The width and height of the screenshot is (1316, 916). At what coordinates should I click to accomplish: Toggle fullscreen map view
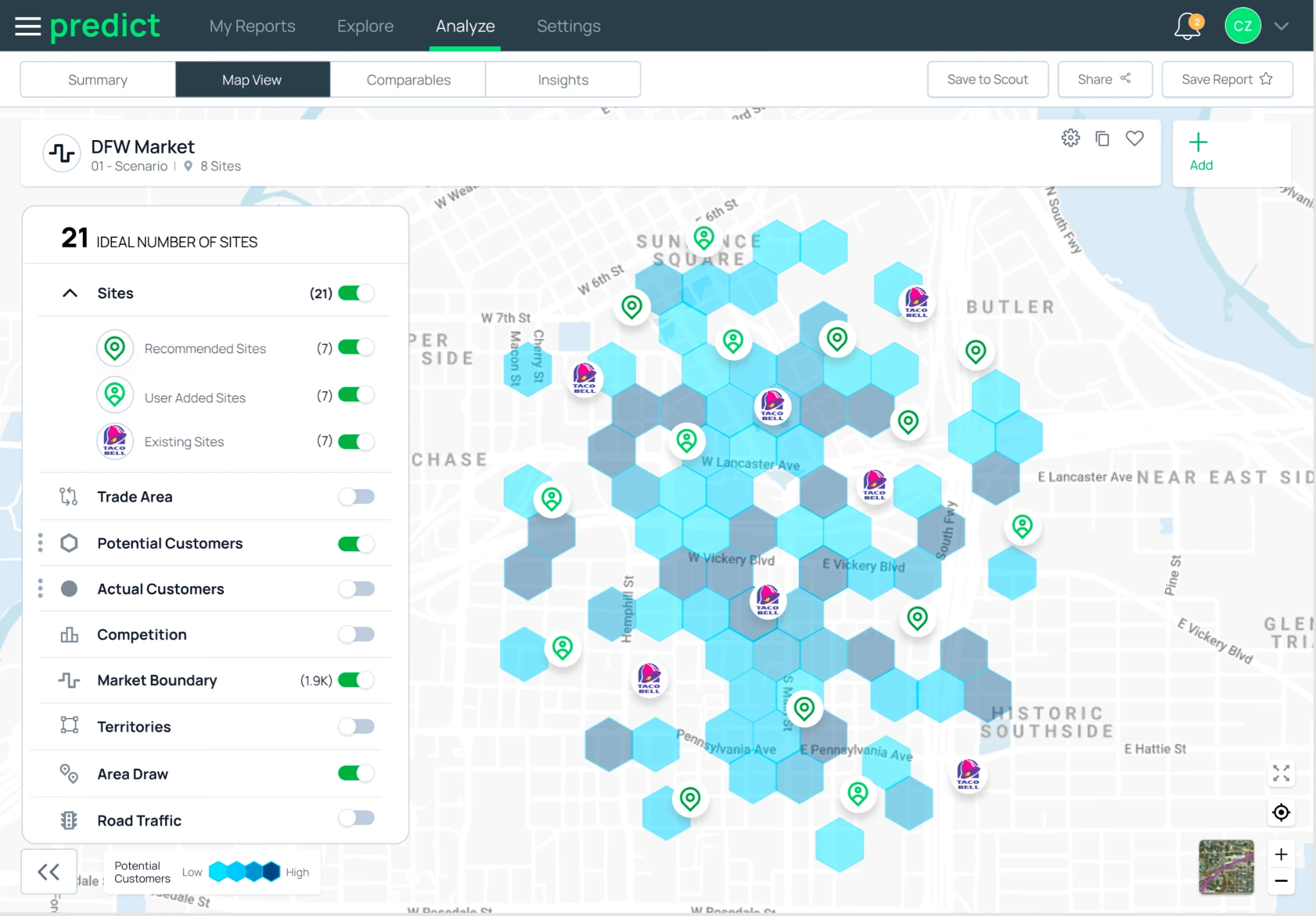pyautogui.click(x=1281, y=773)
